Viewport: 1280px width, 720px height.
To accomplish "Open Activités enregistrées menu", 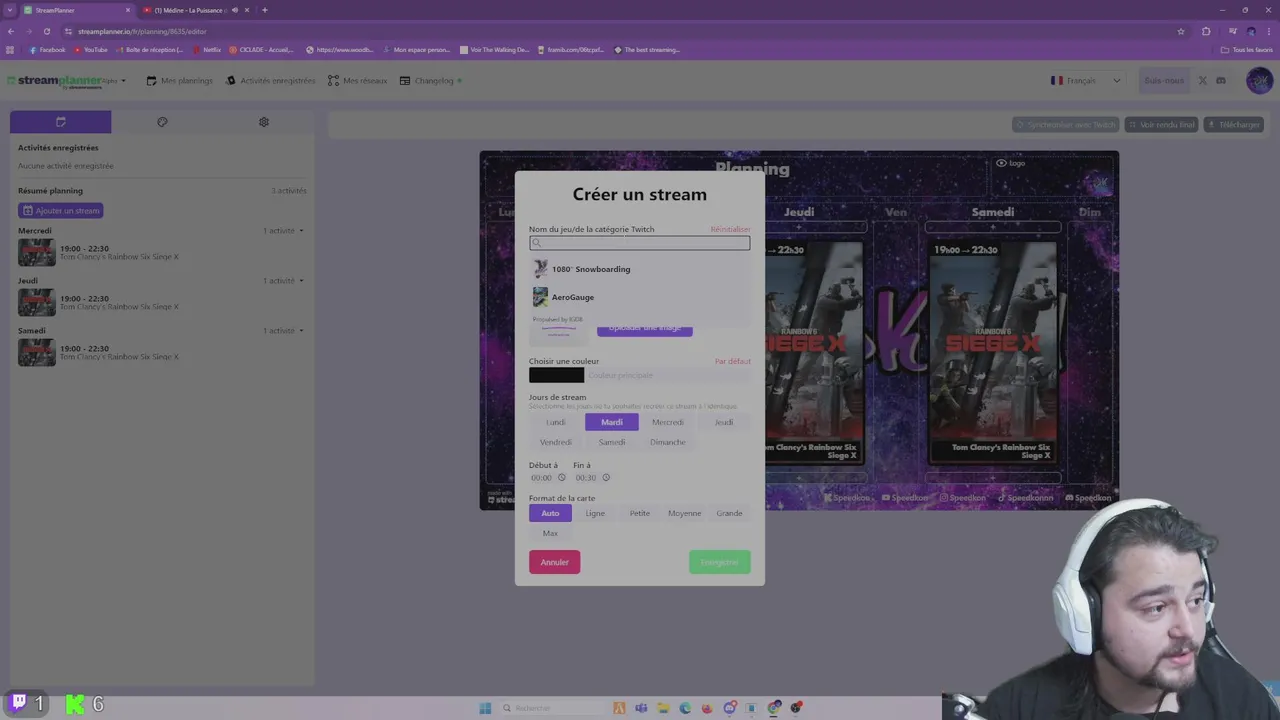I will 271,81.
